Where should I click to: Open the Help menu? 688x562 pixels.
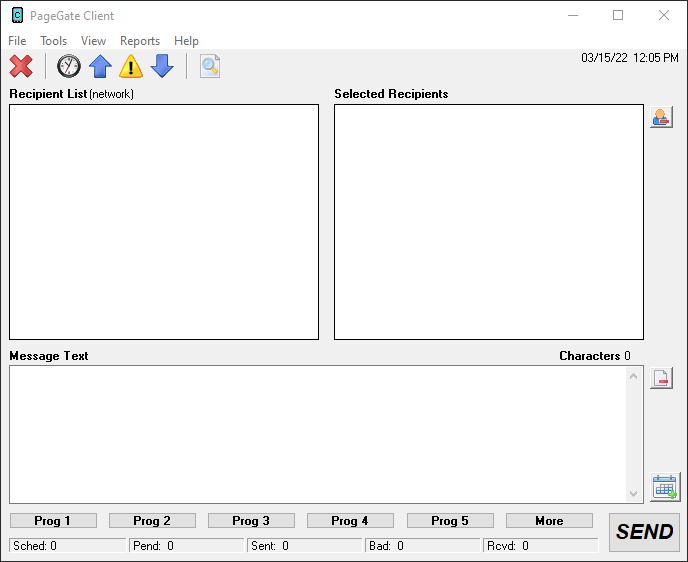186,41
